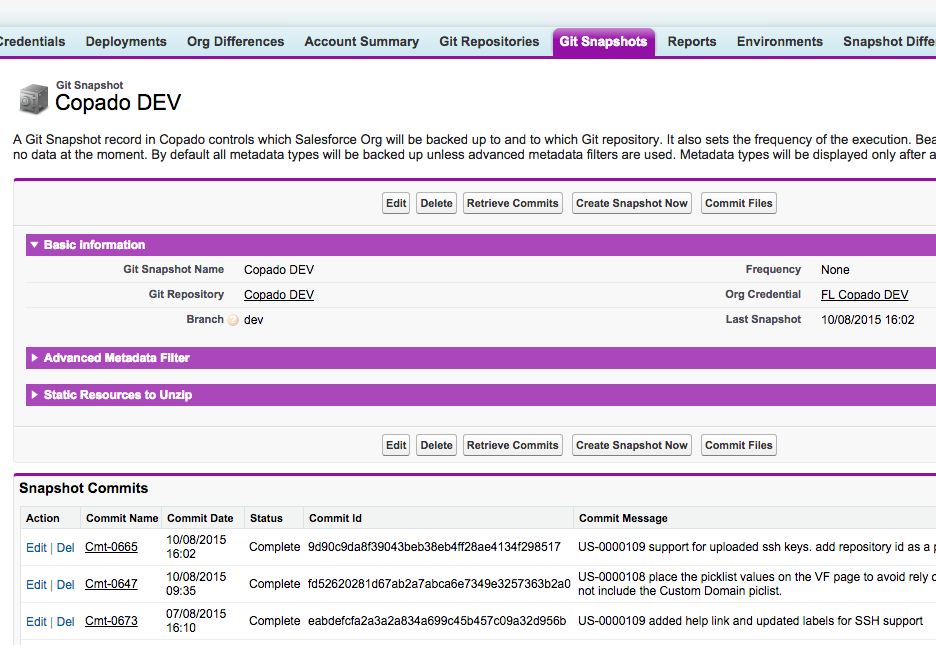This screenshot has width=936, height=645.
Task: Switch to the Deployments tab
Action: pyautogui.click(x=126, y=42)
